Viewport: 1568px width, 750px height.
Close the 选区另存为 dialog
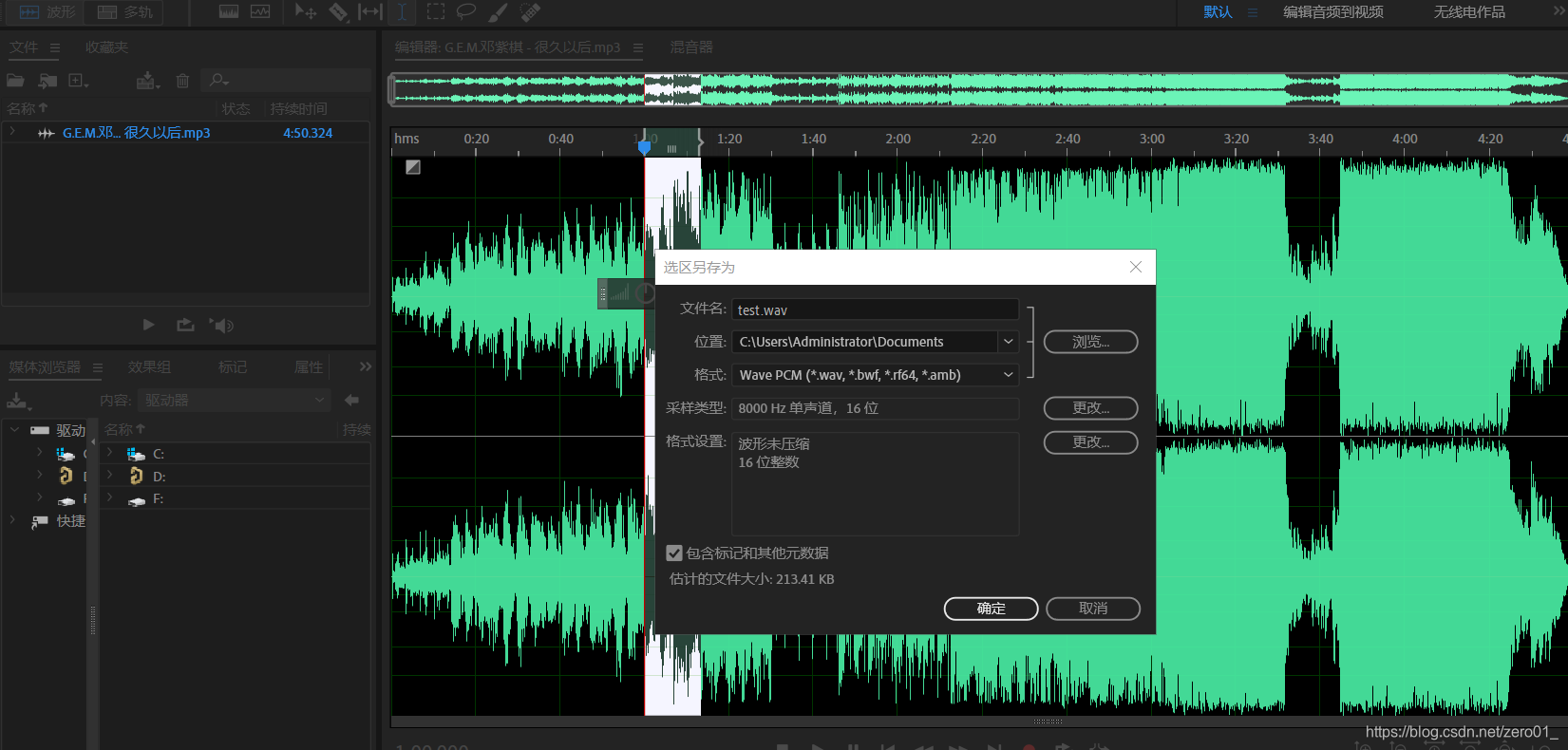1136,267
